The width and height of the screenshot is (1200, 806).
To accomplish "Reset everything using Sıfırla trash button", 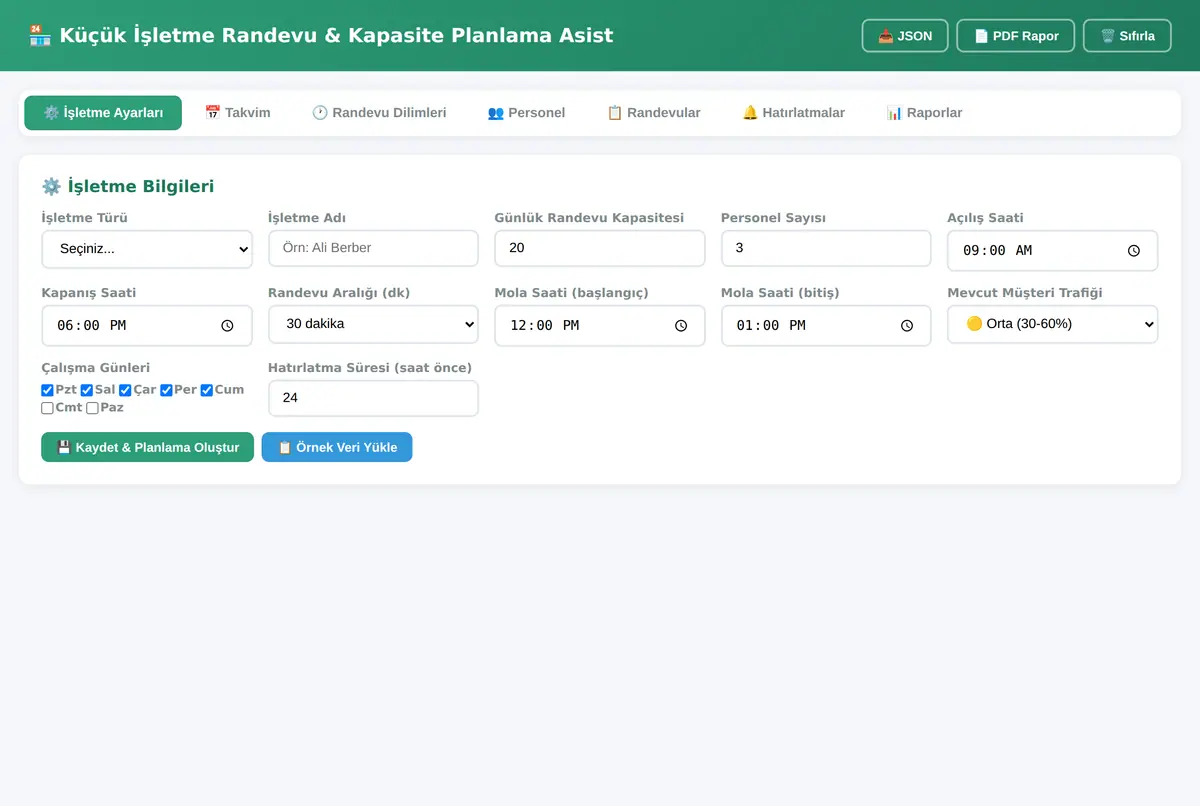I will tap(1127, 36).
